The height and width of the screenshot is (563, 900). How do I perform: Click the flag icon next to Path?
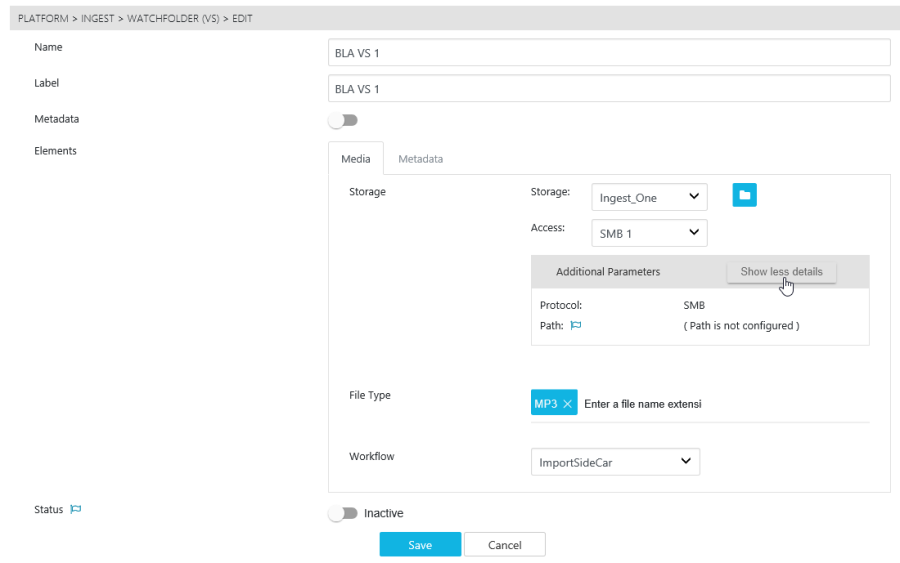576,325
